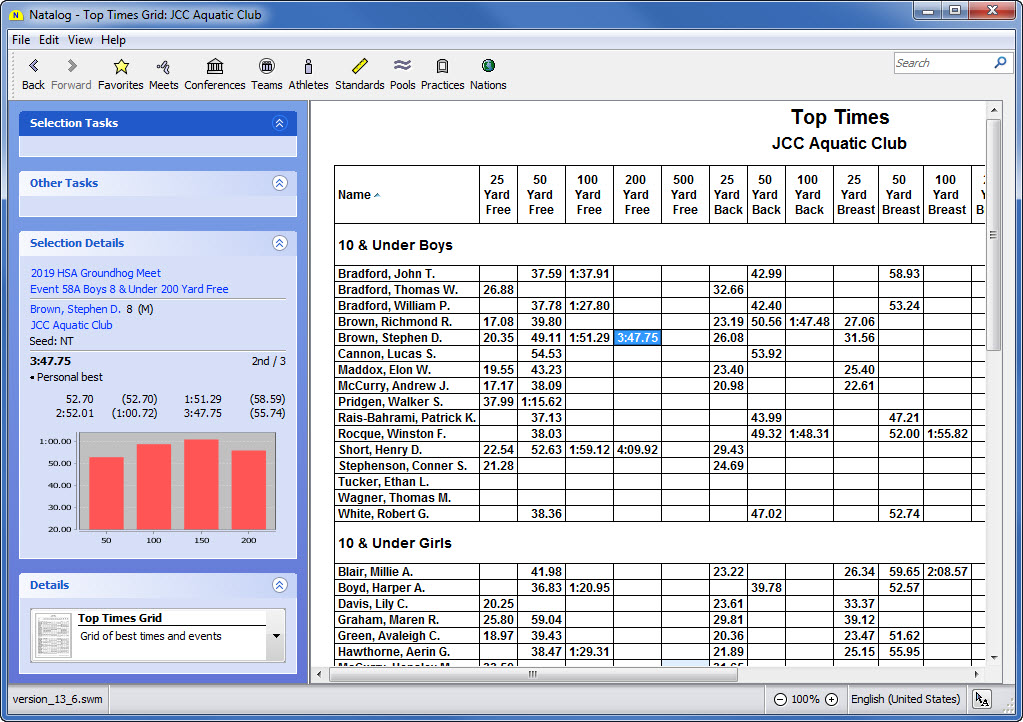Click the Back navigation arrow
The image size is (1023, 722).
(33, 67)
